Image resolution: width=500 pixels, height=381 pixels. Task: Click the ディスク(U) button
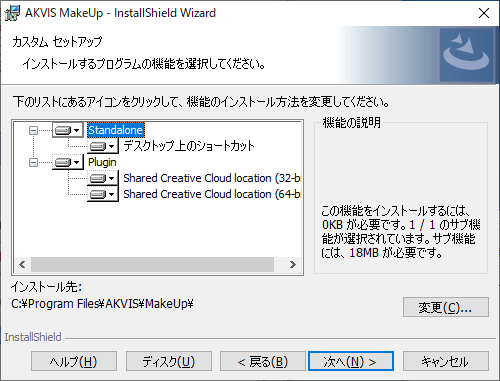click(x=169, y=361)
